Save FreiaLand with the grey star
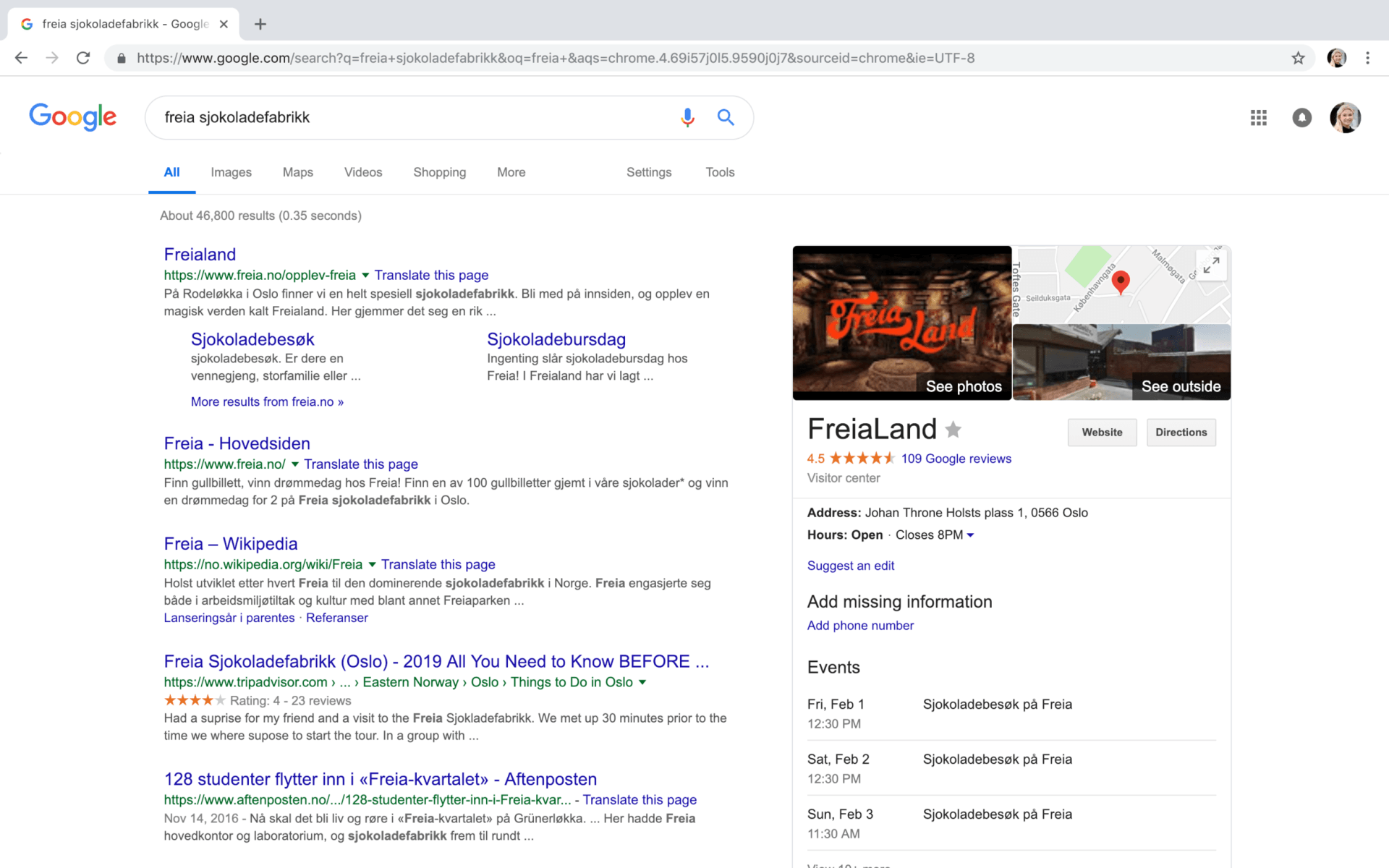This screenshot has width=1389, height=868. coord(953,430)
